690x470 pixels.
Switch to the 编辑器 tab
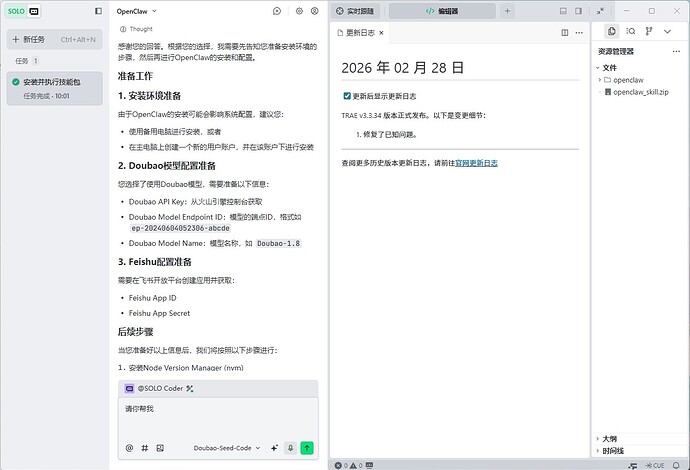442,11
